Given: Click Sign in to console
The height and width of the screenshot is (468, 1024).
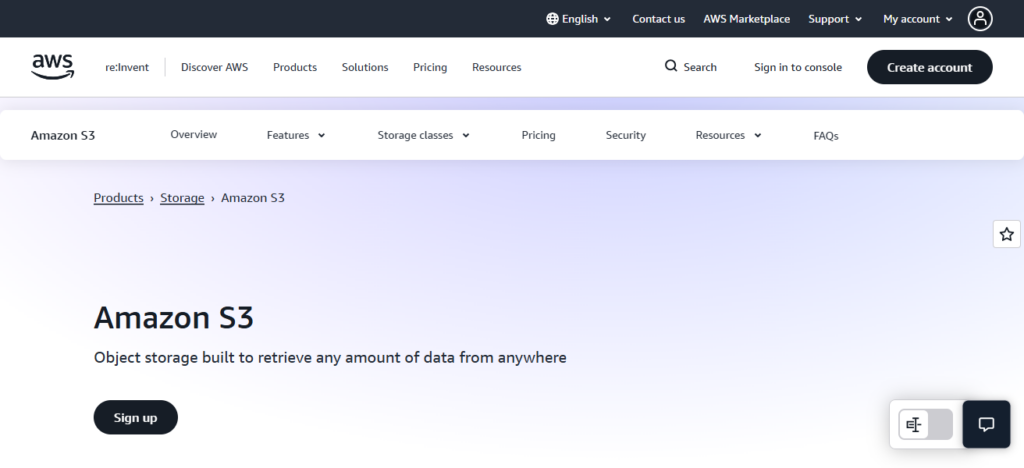Looking at the screenshot, I should click(x=797, y=67).
